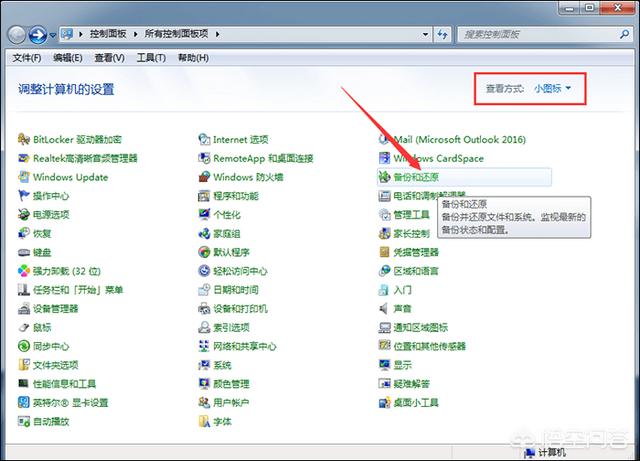Open the 任务栏和「开始」菜单 link
Image resolution: width=640 pixels, height=461 pixels.
(78, 290)
